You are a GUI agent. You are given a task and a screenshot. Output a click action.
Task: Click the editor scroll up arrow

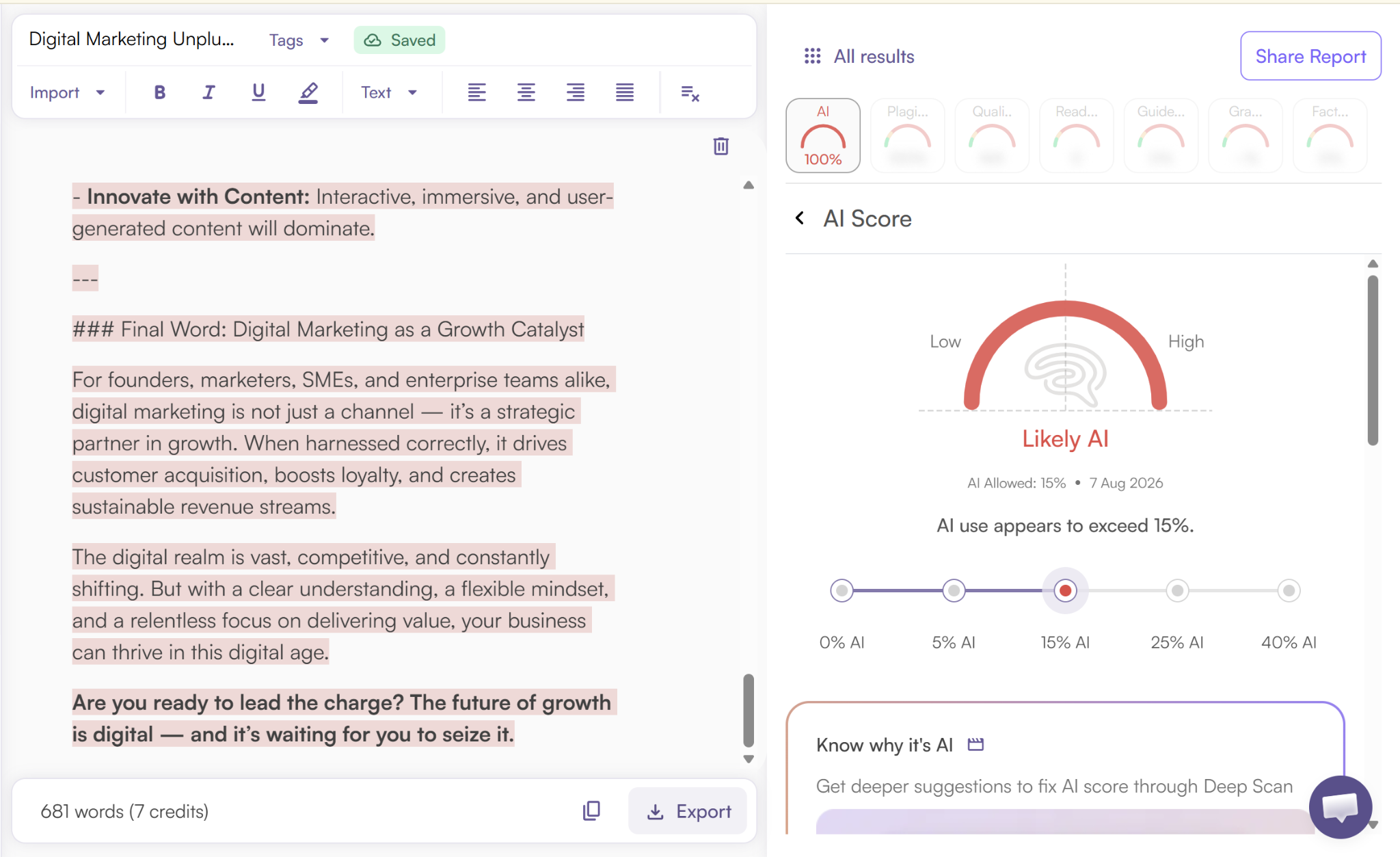tap(749, 185)
